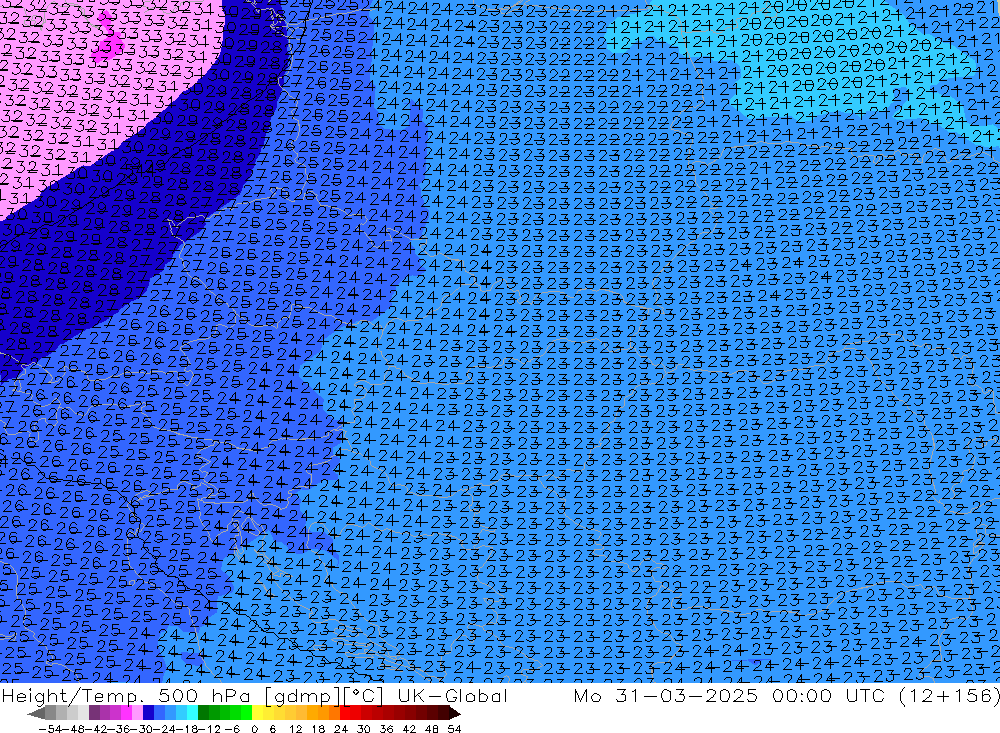Screen dimensions: 1000x733
Task: Click the '-6' legend value
Action: point(232,729)
